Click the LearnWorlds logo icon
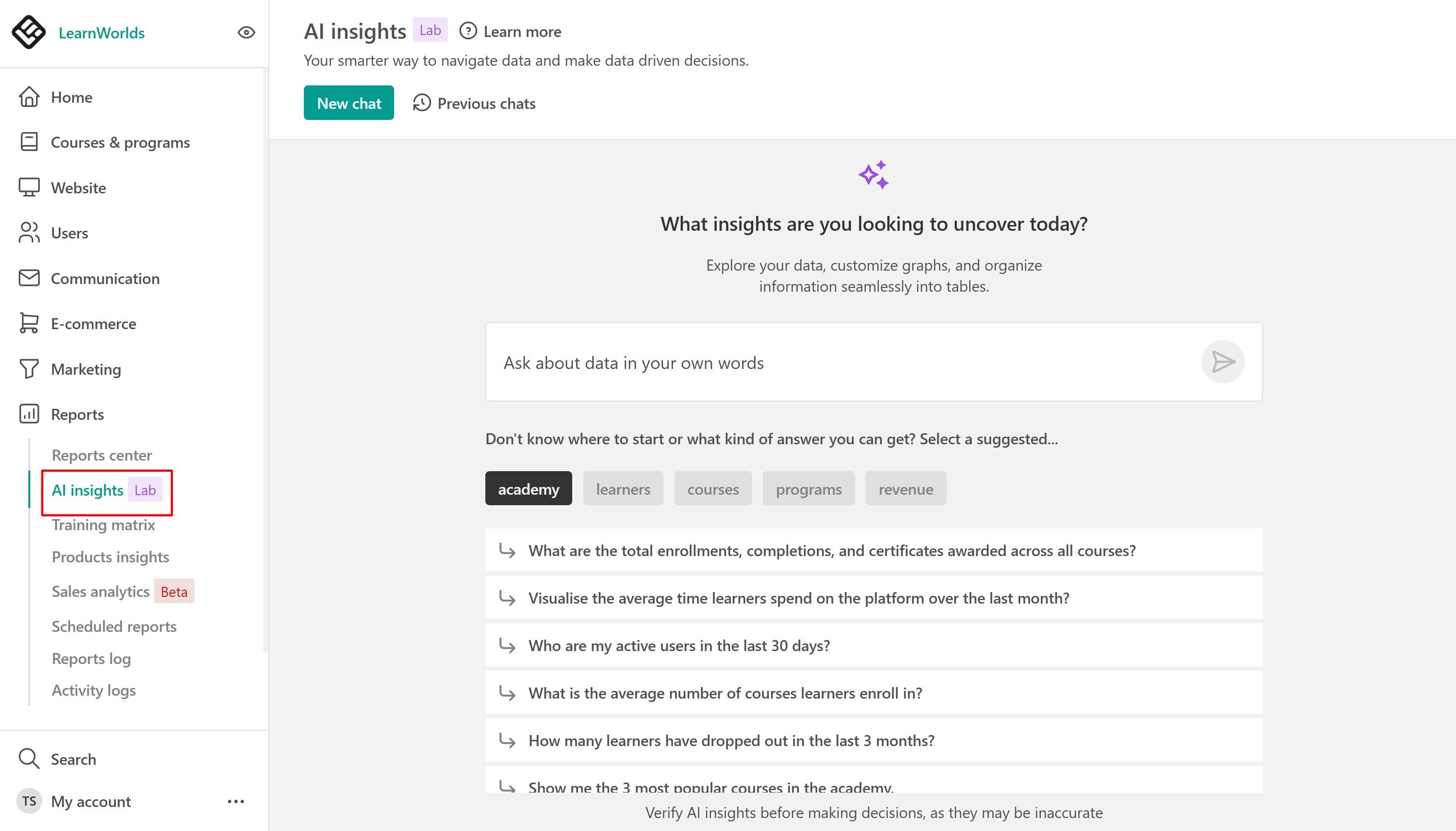Viewport: 1456px width, 831px height. pyautogui.click(x=28, y=33)
